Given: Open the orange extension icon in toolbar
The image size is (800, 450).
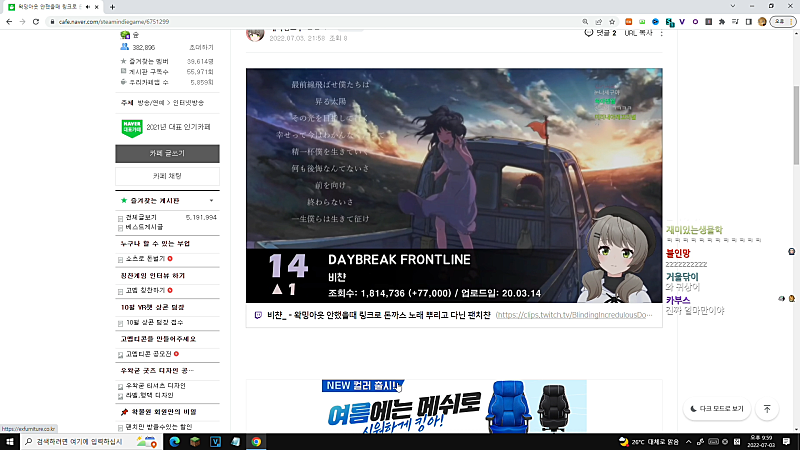Looking at the screenshot, I should (629, 22).
